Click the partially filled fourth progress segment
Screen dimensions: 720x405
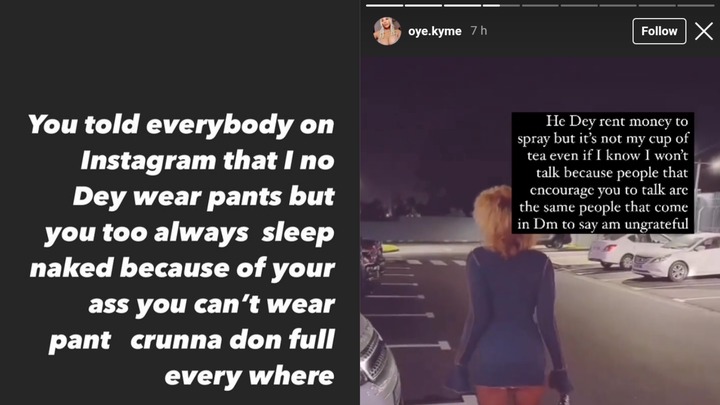click(x=501, y=6)
